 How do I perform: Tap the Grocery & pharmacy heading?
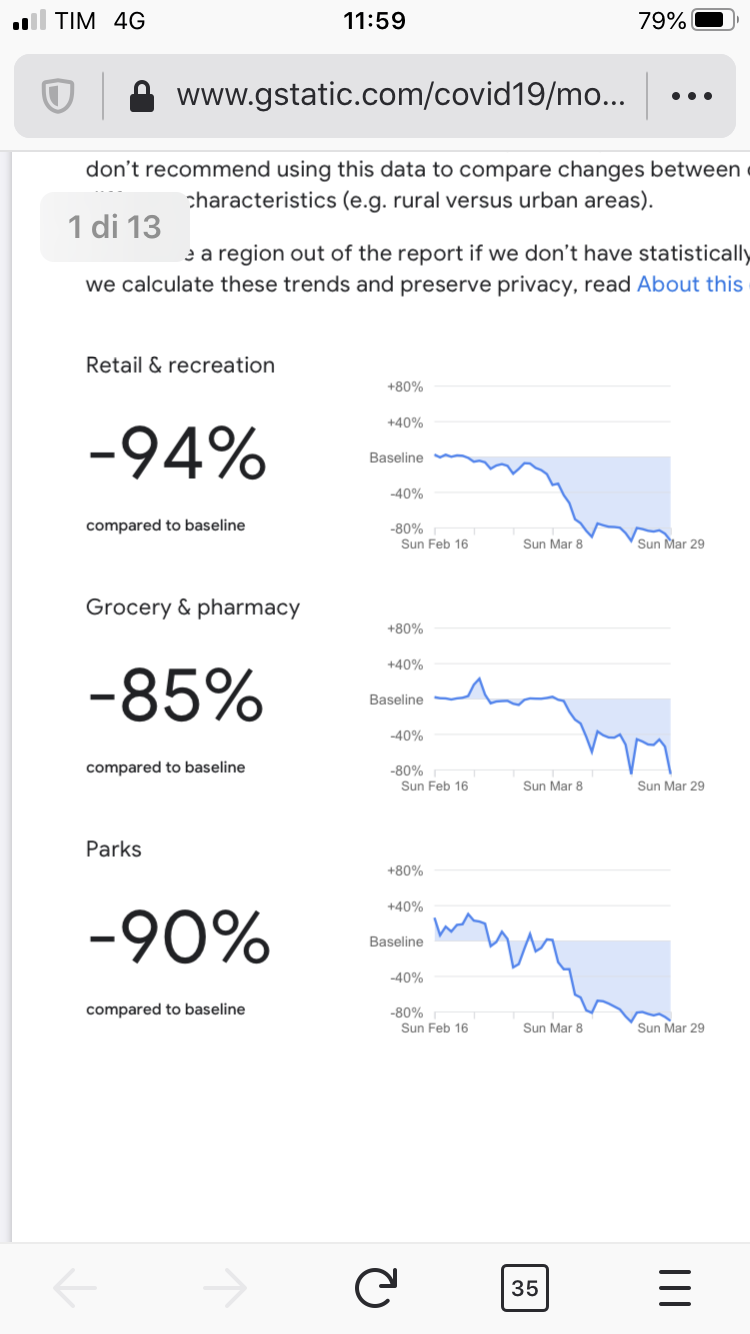click(193, 607)
